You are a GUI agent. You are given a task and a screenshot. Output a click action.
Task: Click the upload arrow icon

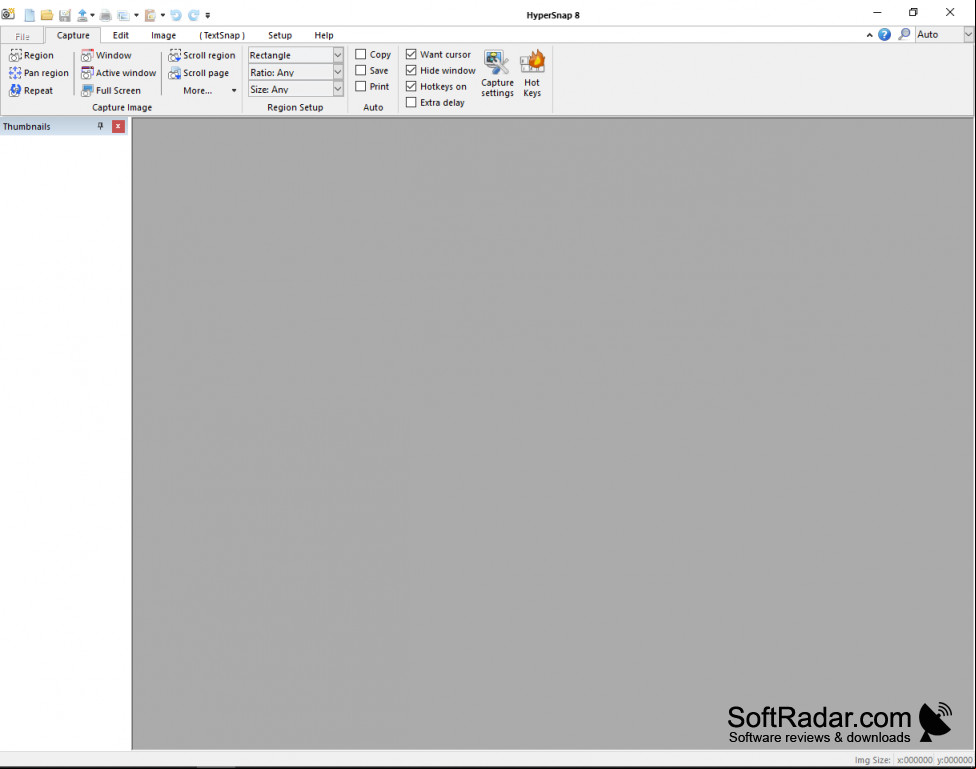82,15
